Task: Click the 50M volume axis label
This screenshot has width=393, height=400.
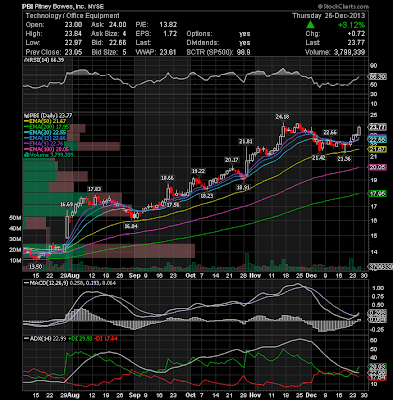Action: click(15, 218)
